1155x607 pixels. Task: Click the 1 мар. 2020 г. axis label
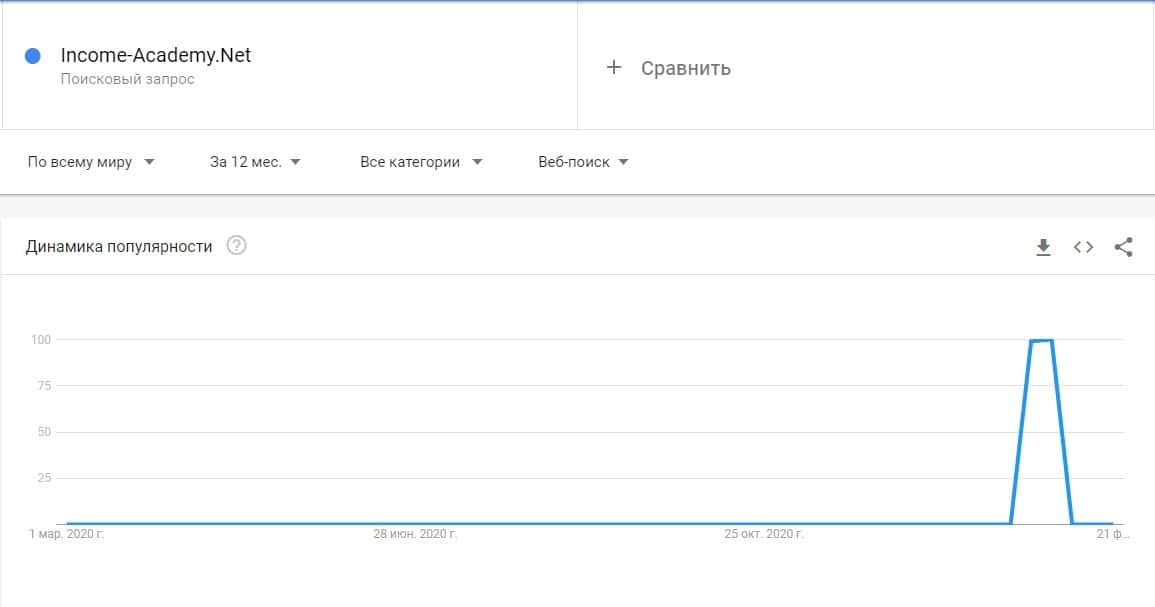pyautogui.click(x=67, y=535)
